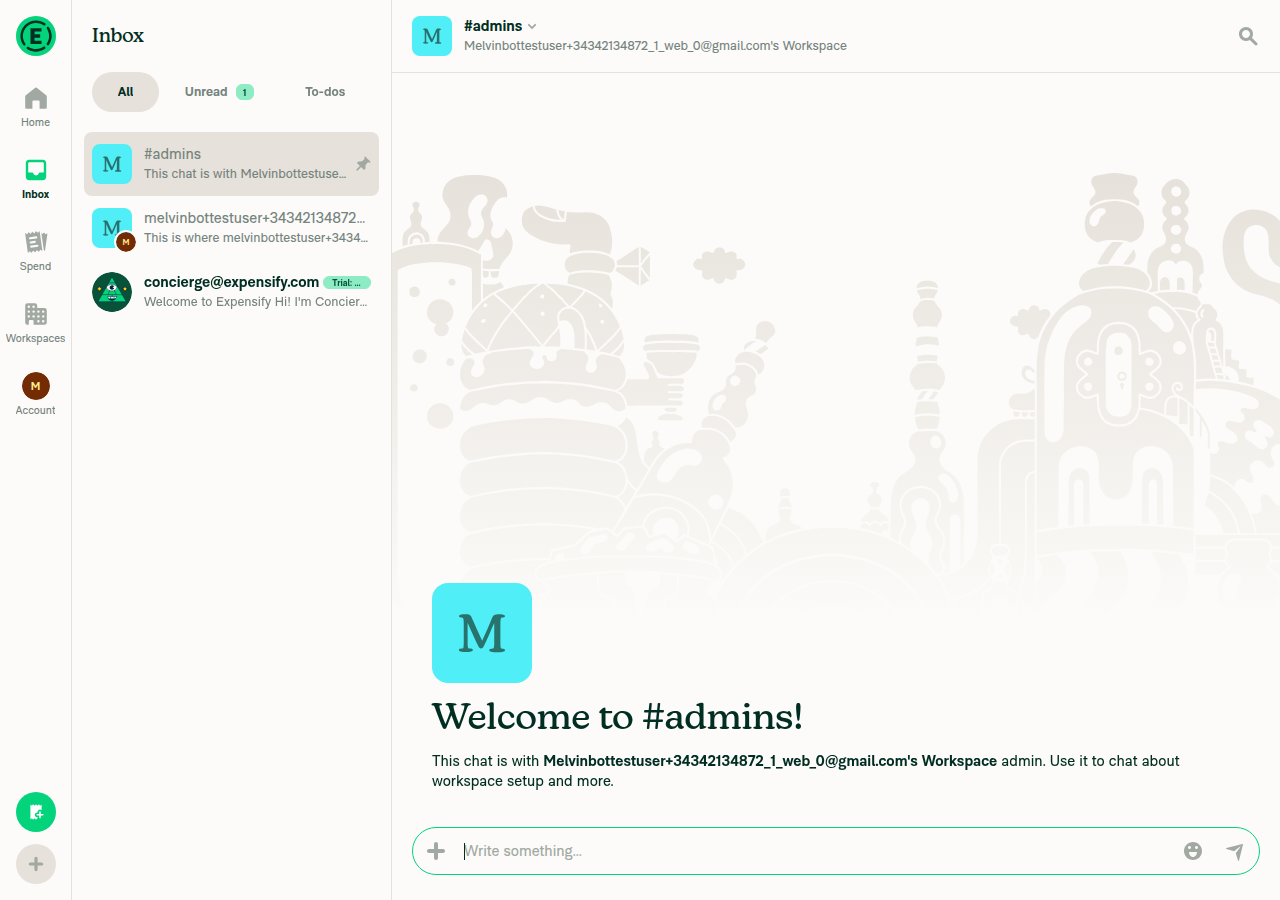Click the Expensify logo icon
The height and width of the screenshot is (900, 1280).
[x=36, y=36]
